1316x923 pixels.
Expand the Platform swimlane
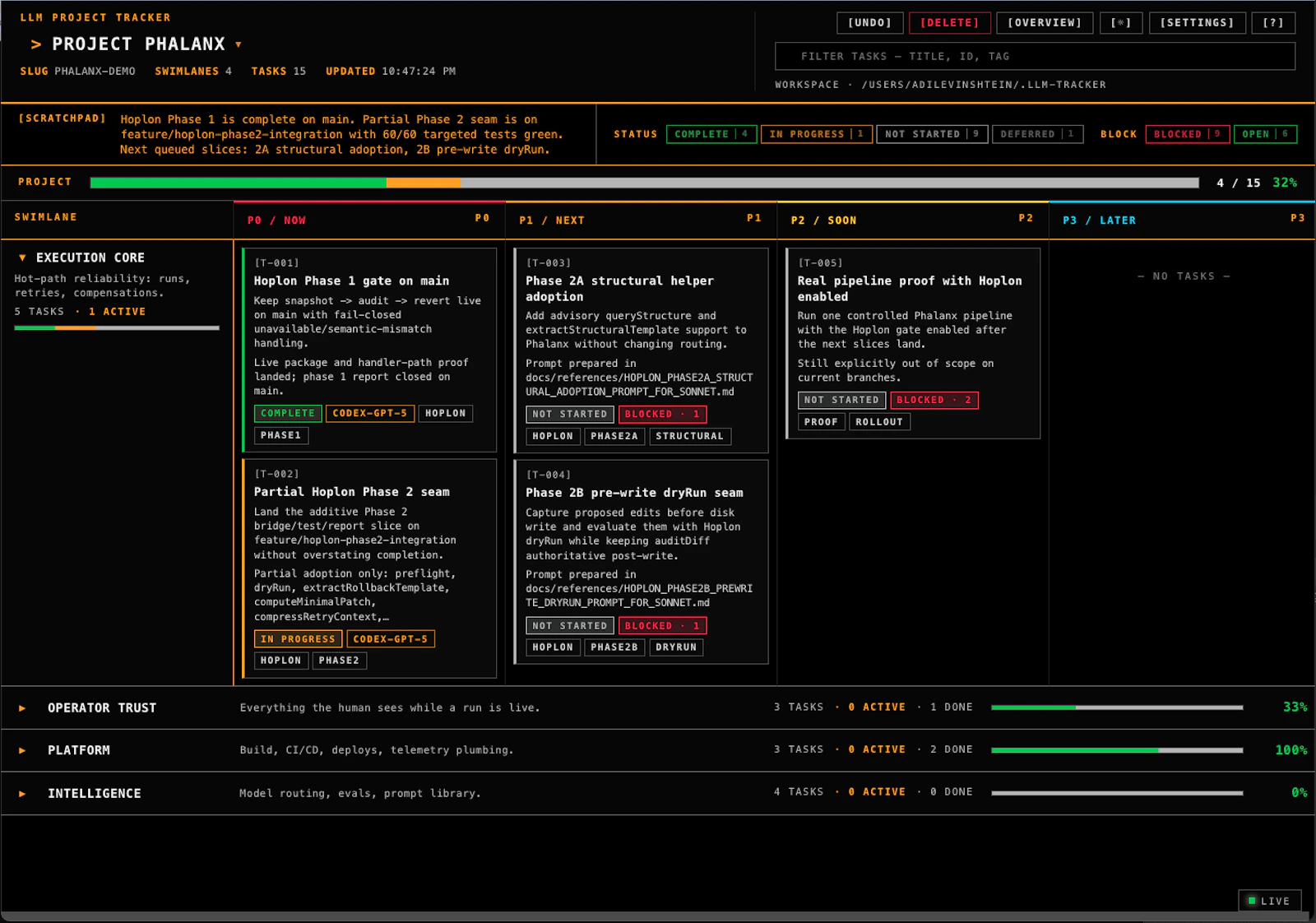pyautogui.click(x=21, y=749)
